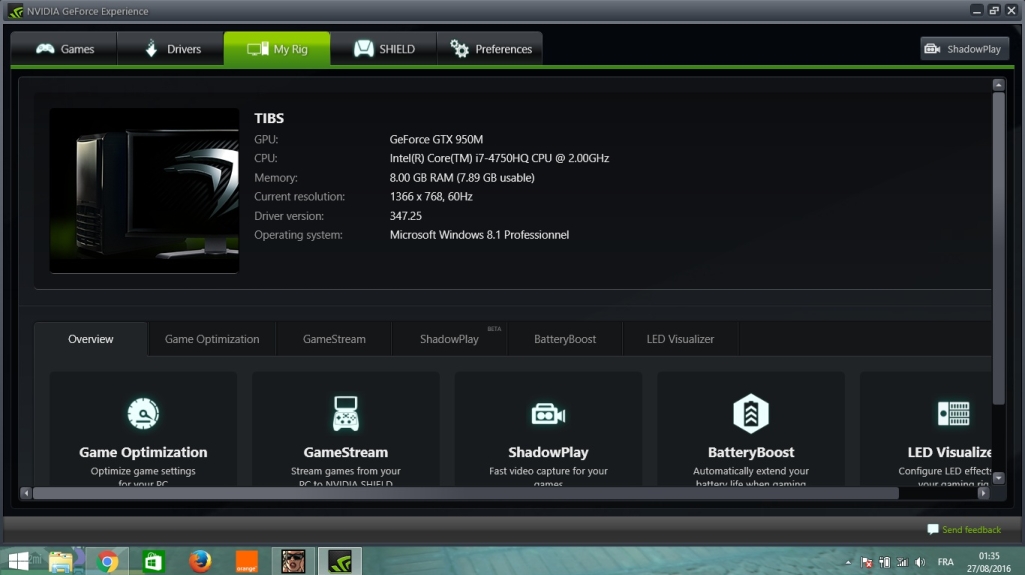1025x575 pixels.
Task: Launch Firefox from the taskbar
Action: coord(200,561)
